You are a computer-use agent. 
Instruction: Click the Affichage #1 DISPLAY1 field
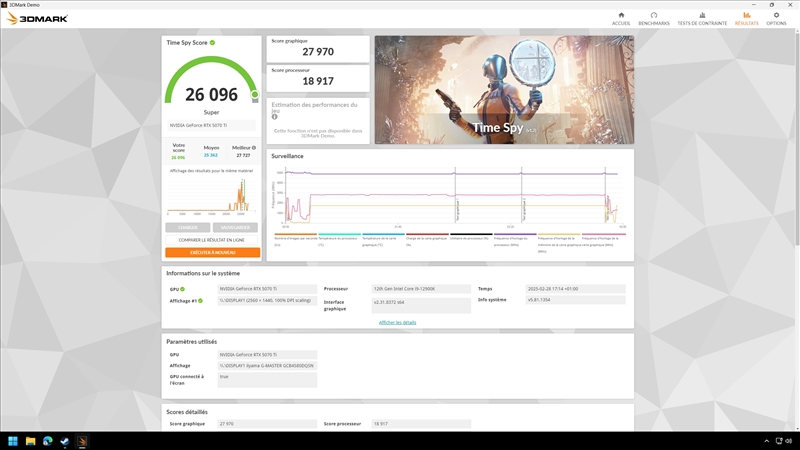pos(267,301)
